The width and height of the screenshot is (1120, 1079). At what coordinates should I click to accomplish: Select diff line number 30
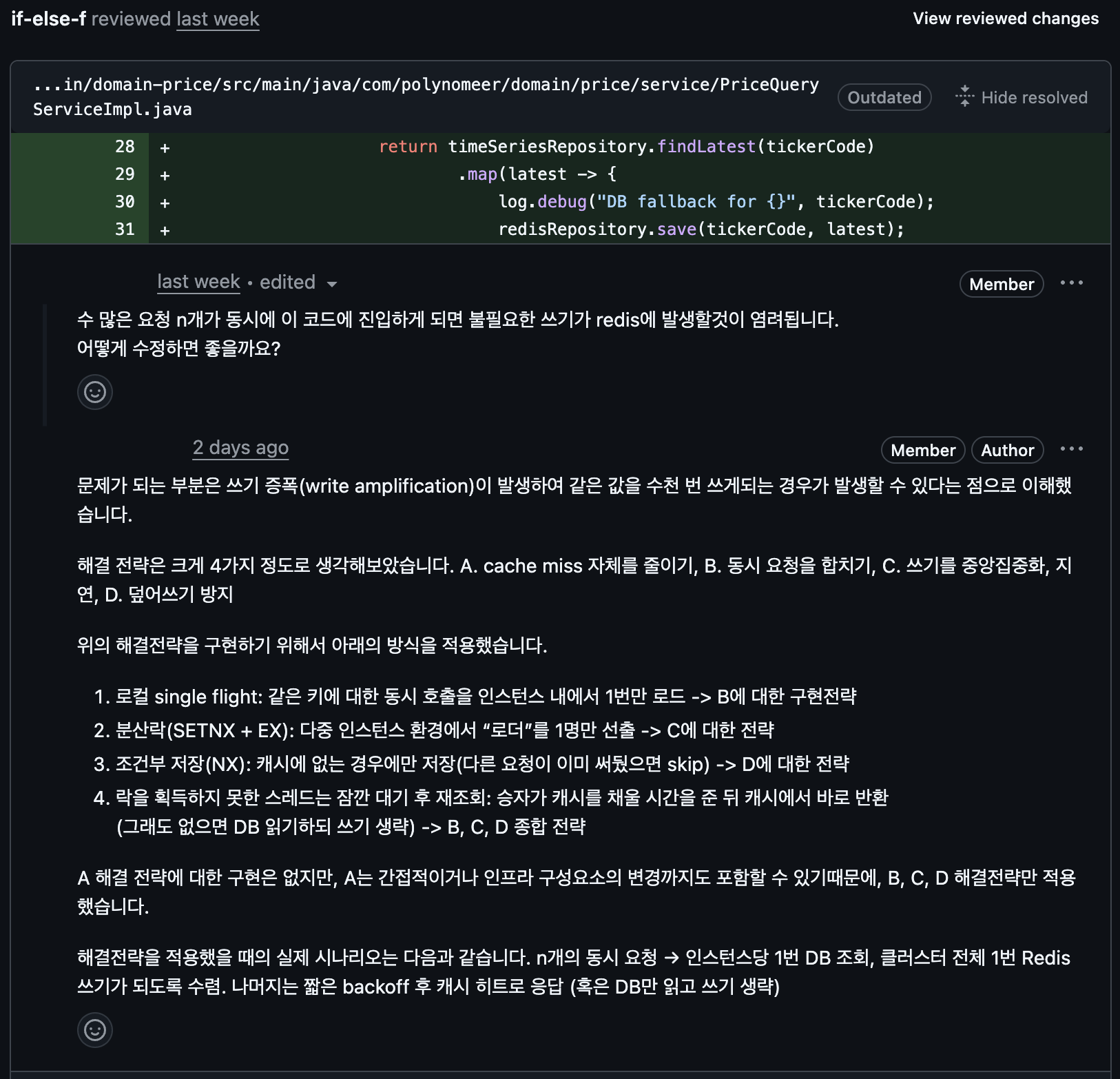125,202
